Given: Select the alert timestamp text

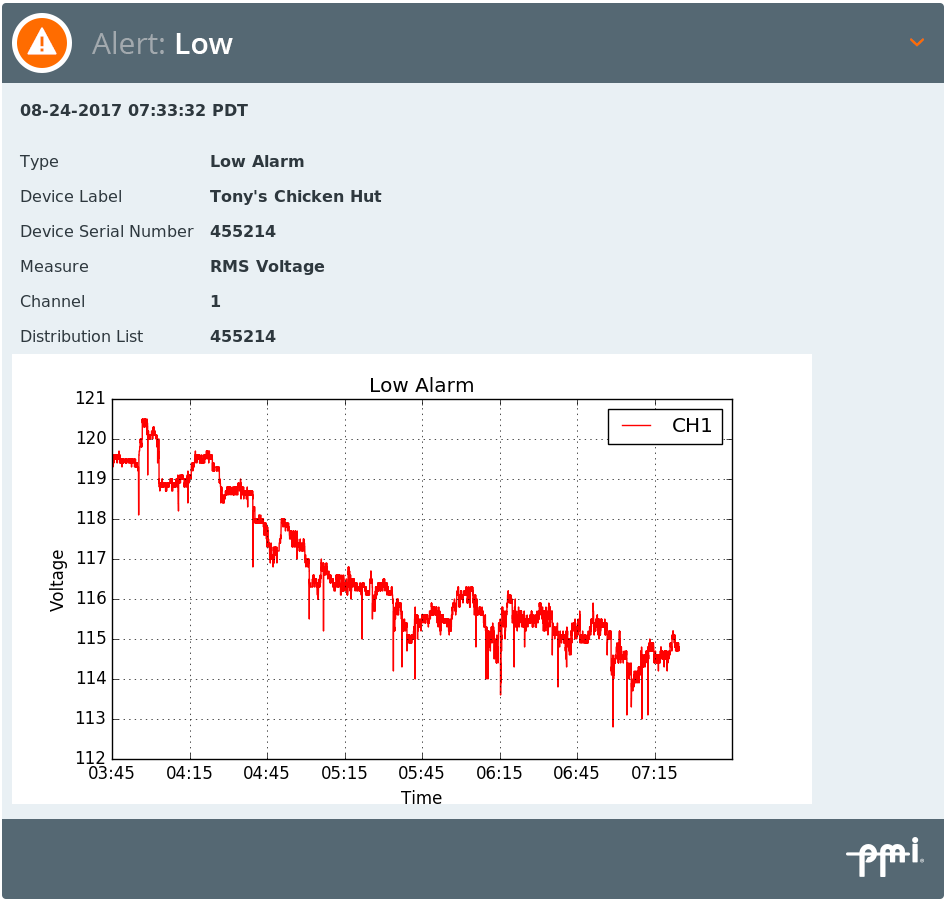Looking at the screenshot, I should click(134, 111).
